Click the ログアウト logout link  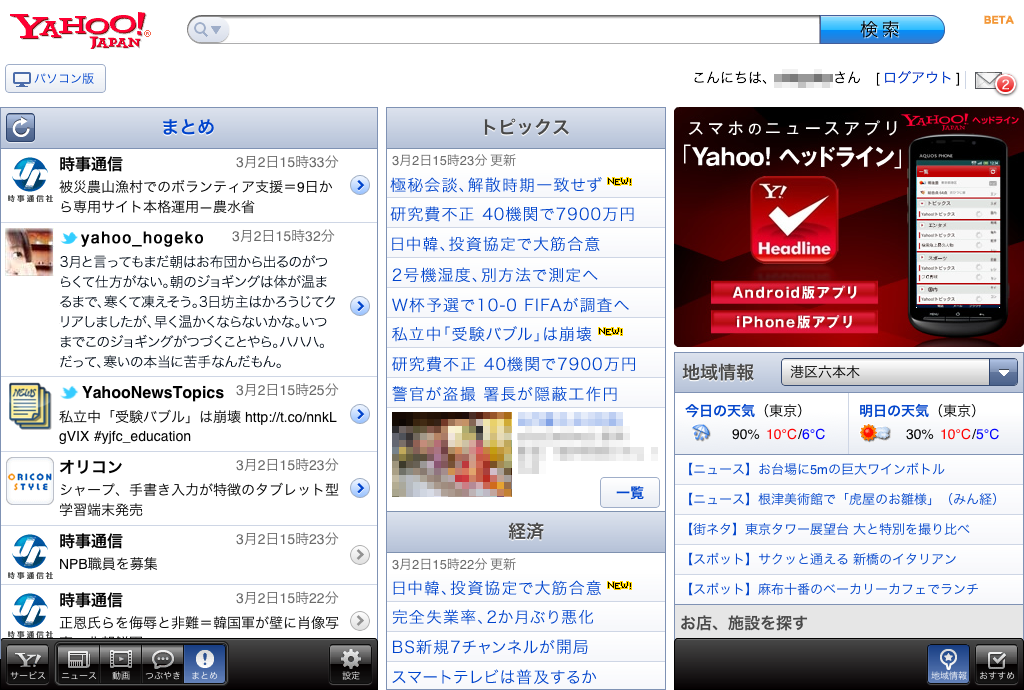917,78
